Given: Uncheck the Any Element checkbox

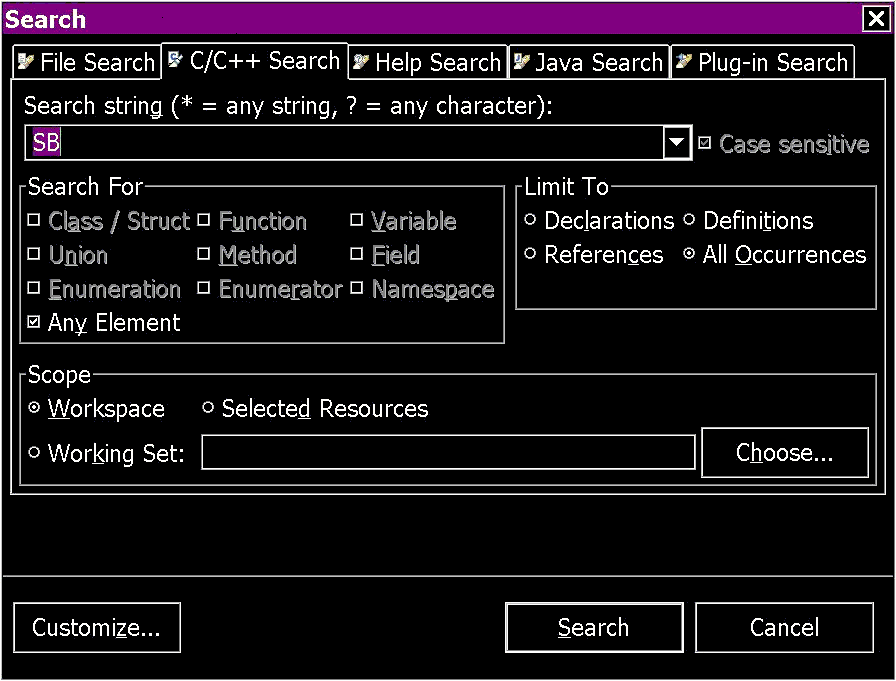Looking at the screenshot, I should click(x=34, y=322).
